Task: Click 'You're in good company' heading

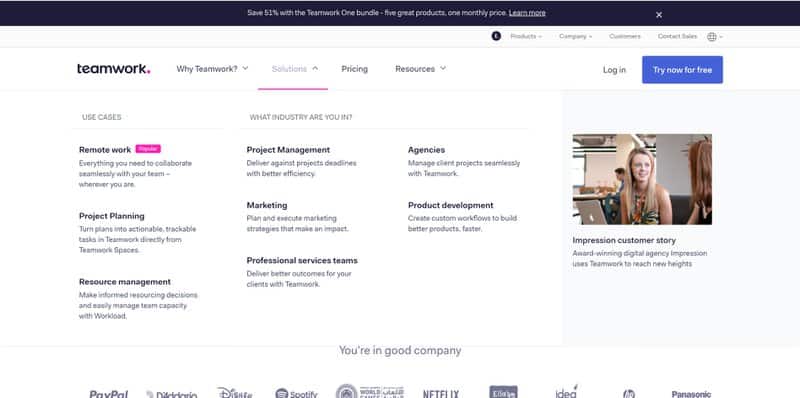Action: [x=400, y=351]
